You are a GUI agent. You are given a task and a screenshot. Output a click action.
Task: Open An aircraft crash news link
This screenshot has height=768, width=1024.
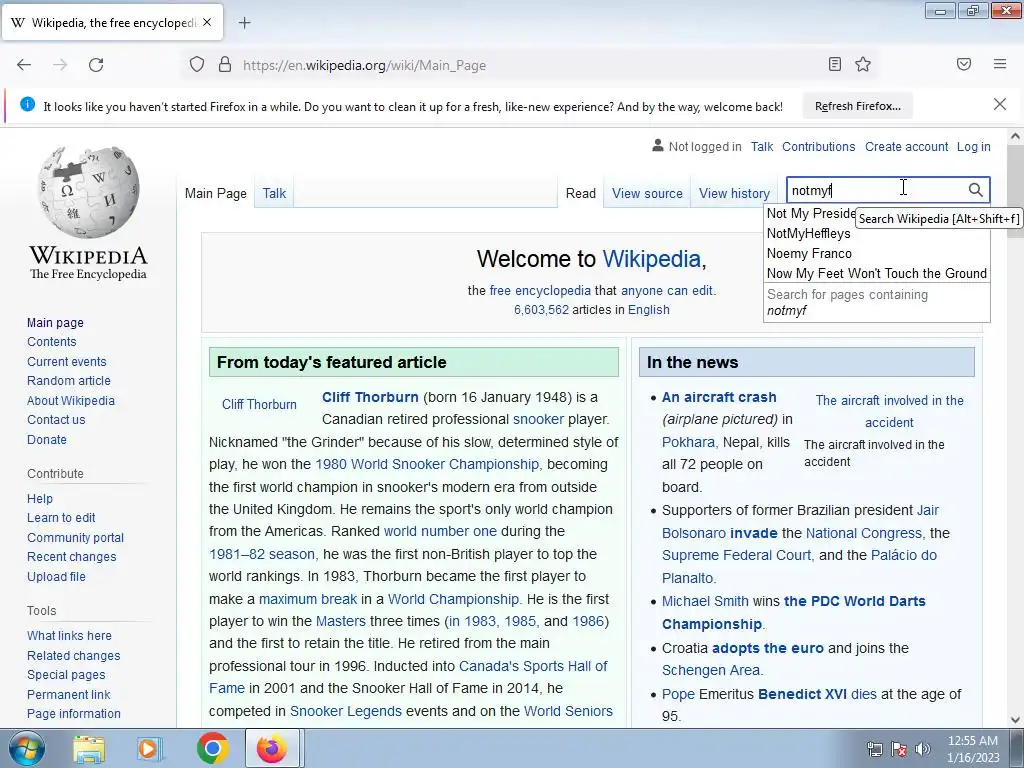coord(719,397)
